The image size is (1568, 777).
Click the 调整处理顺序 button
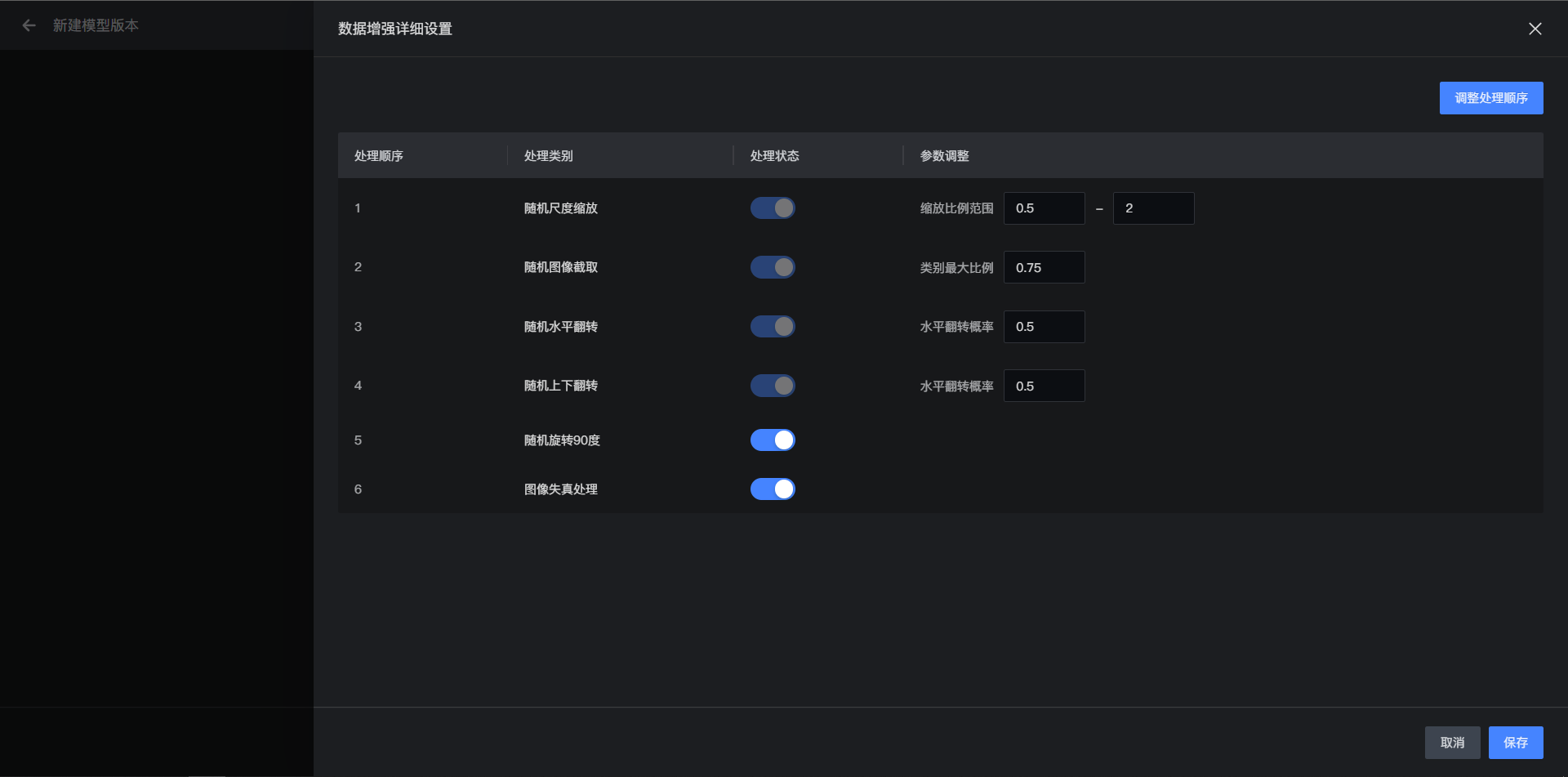(1491, 98)
